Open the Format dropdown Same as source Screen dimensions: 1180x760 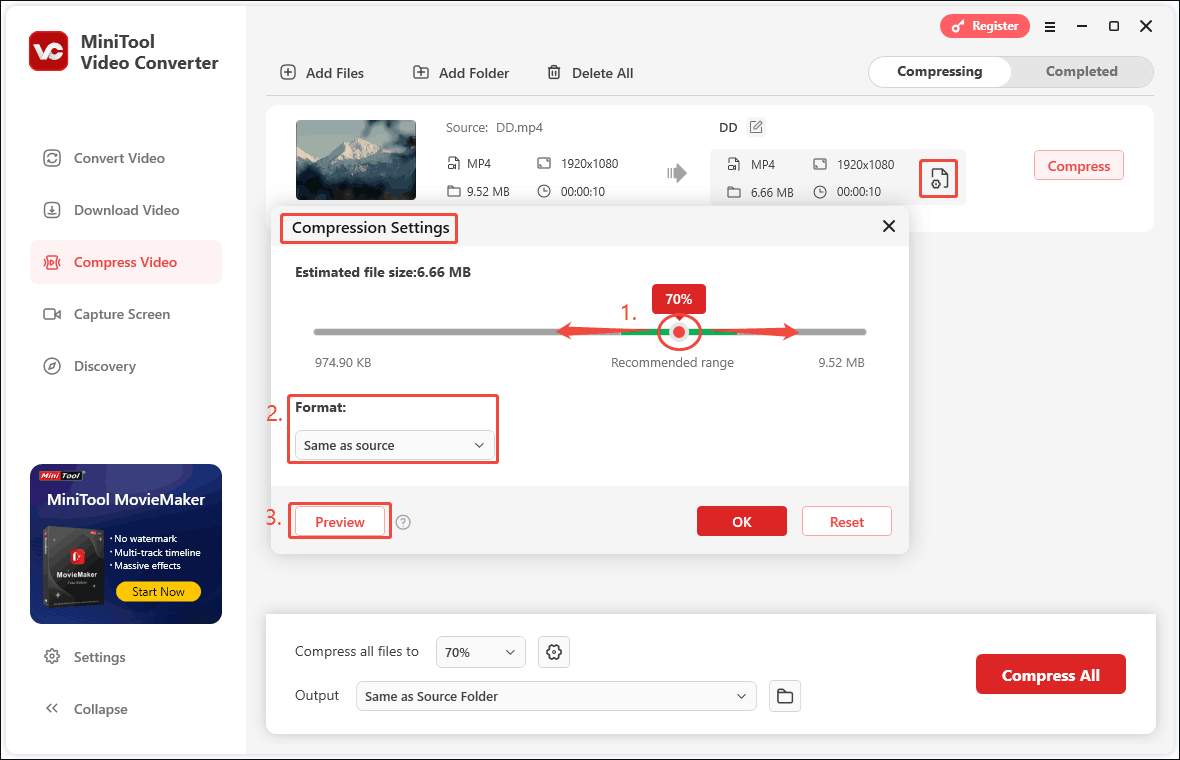[394, 445]
